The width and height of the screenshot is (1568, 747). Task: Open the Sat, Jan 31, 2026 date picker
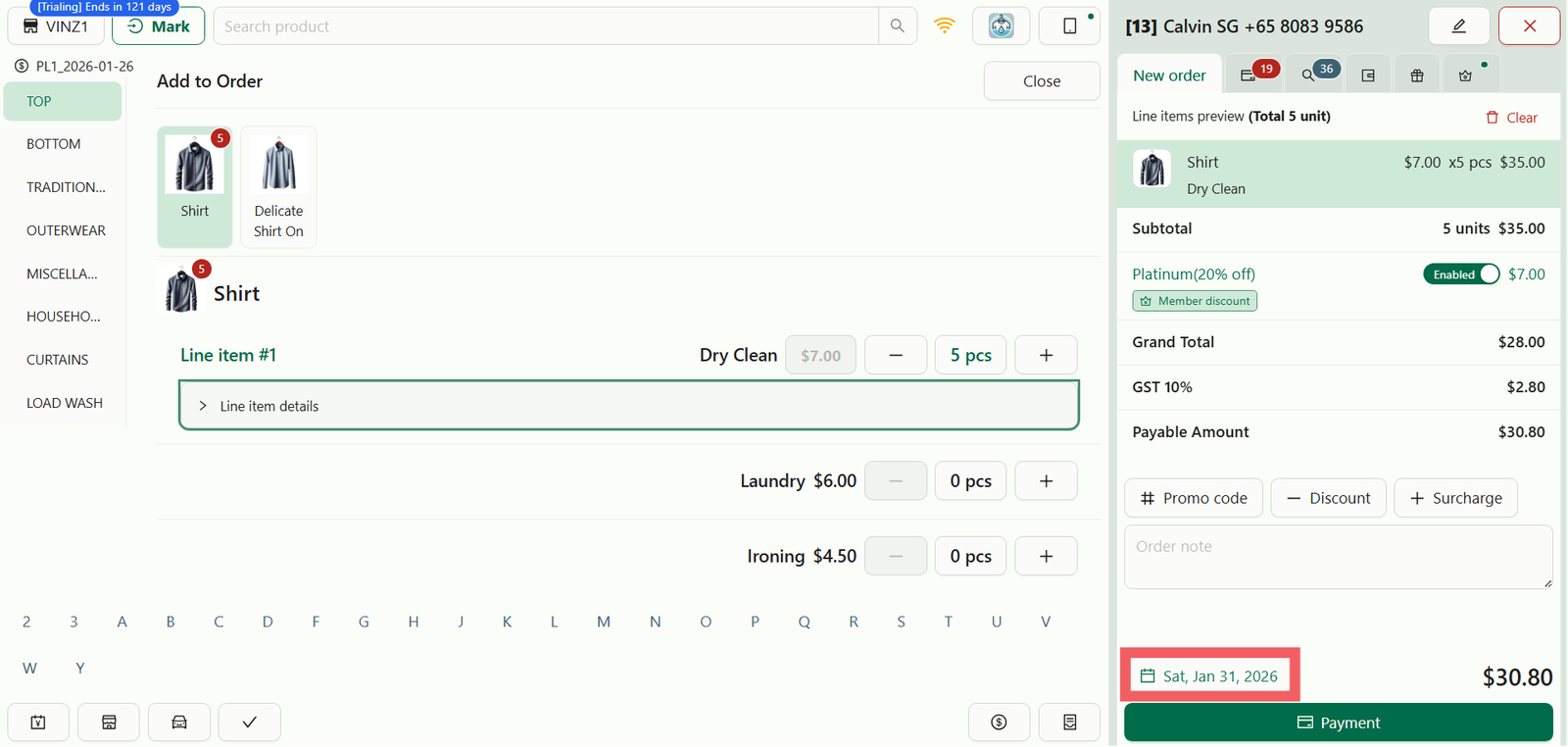(1210, 676)
